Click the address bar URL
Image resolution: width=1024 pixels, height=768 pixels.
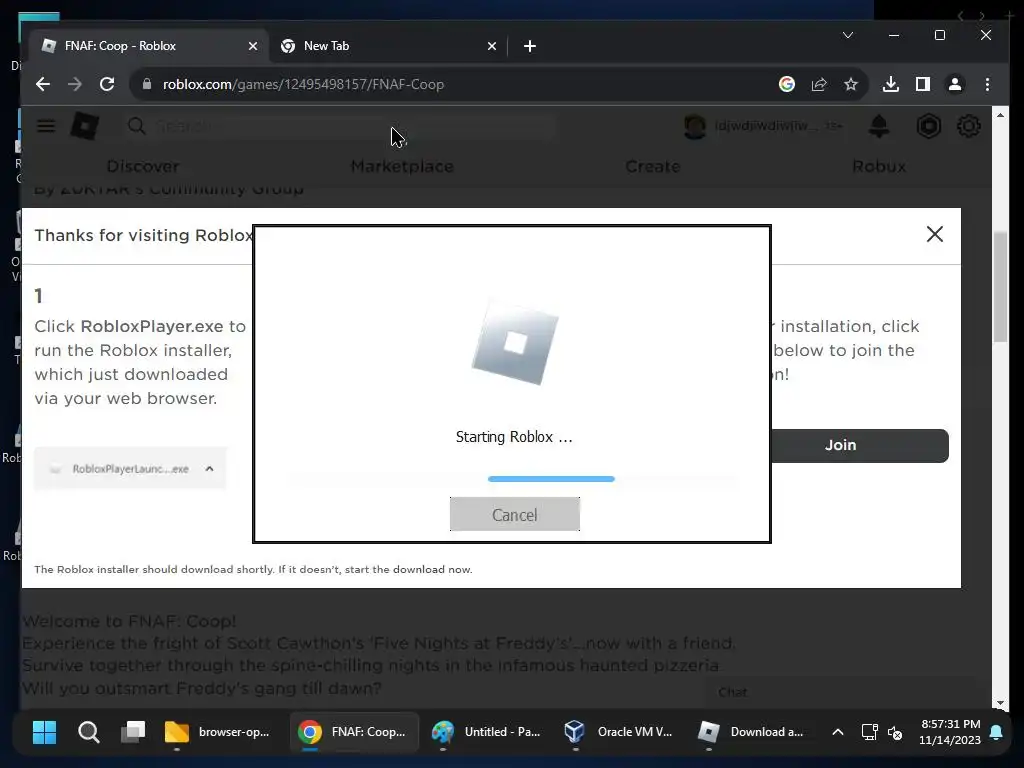304,84
